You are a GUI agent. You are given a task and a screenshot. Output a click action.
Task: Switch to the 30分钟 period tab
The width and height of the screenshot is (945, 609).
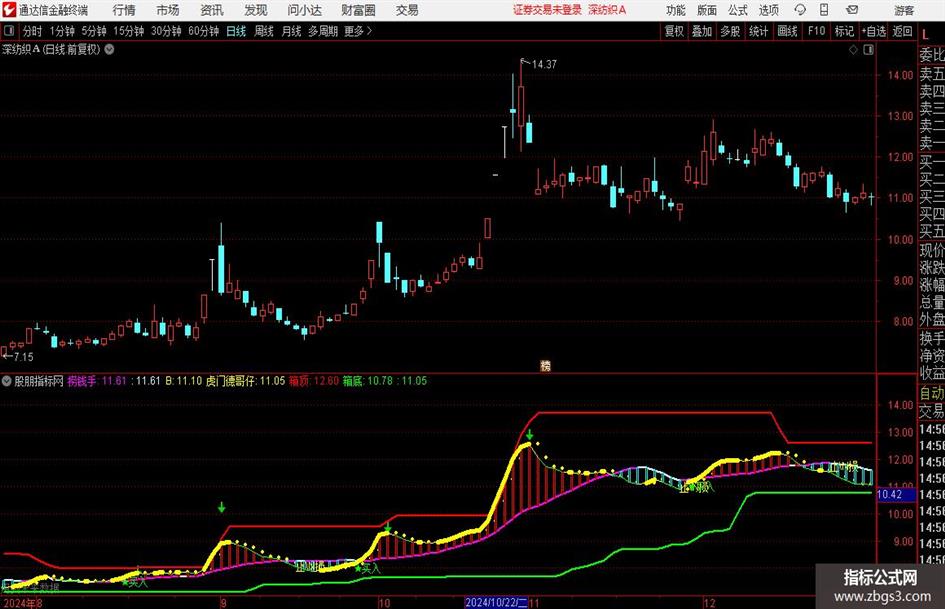click(166, 31)
